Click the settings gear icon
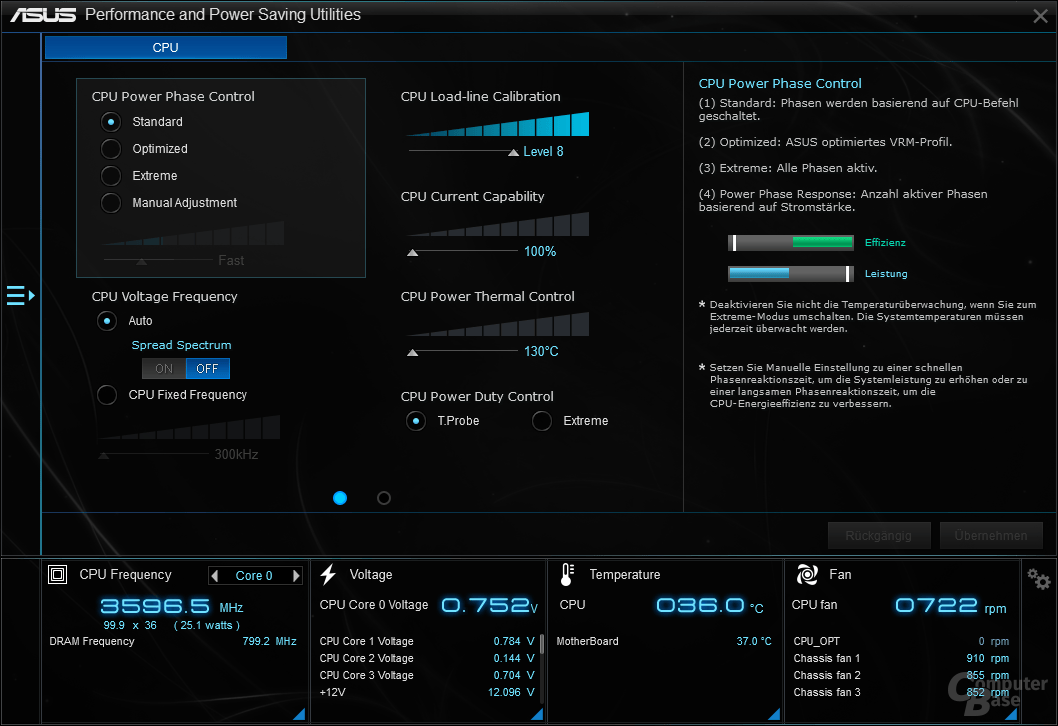 [1039, 579]
